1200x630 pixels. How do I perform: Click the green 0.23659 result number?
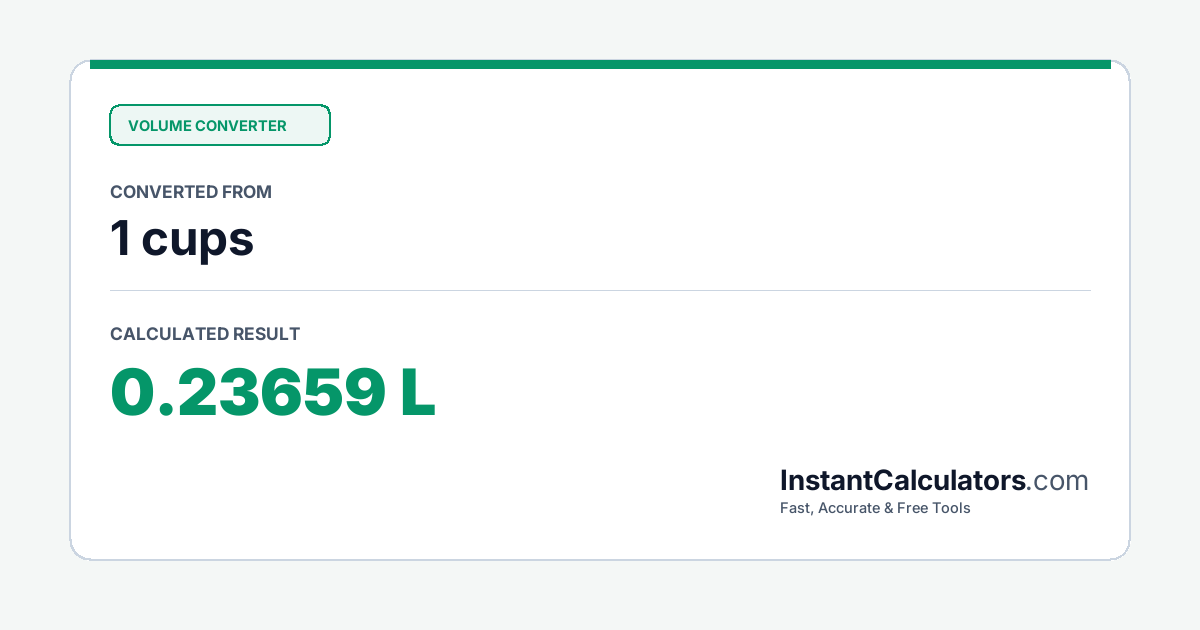pos(247,392)
